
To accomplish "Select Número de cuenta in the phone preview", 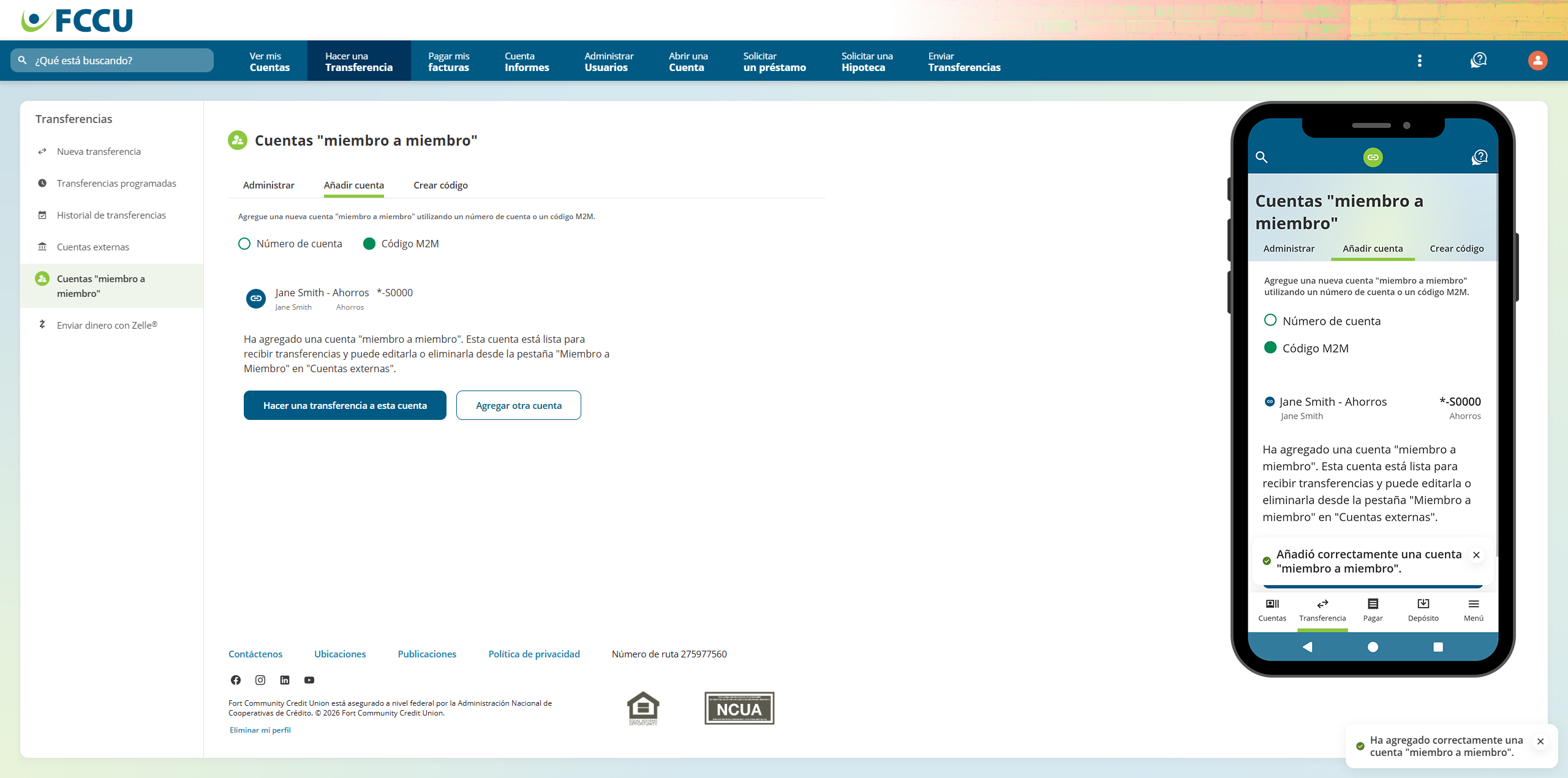I will 1270,320.
